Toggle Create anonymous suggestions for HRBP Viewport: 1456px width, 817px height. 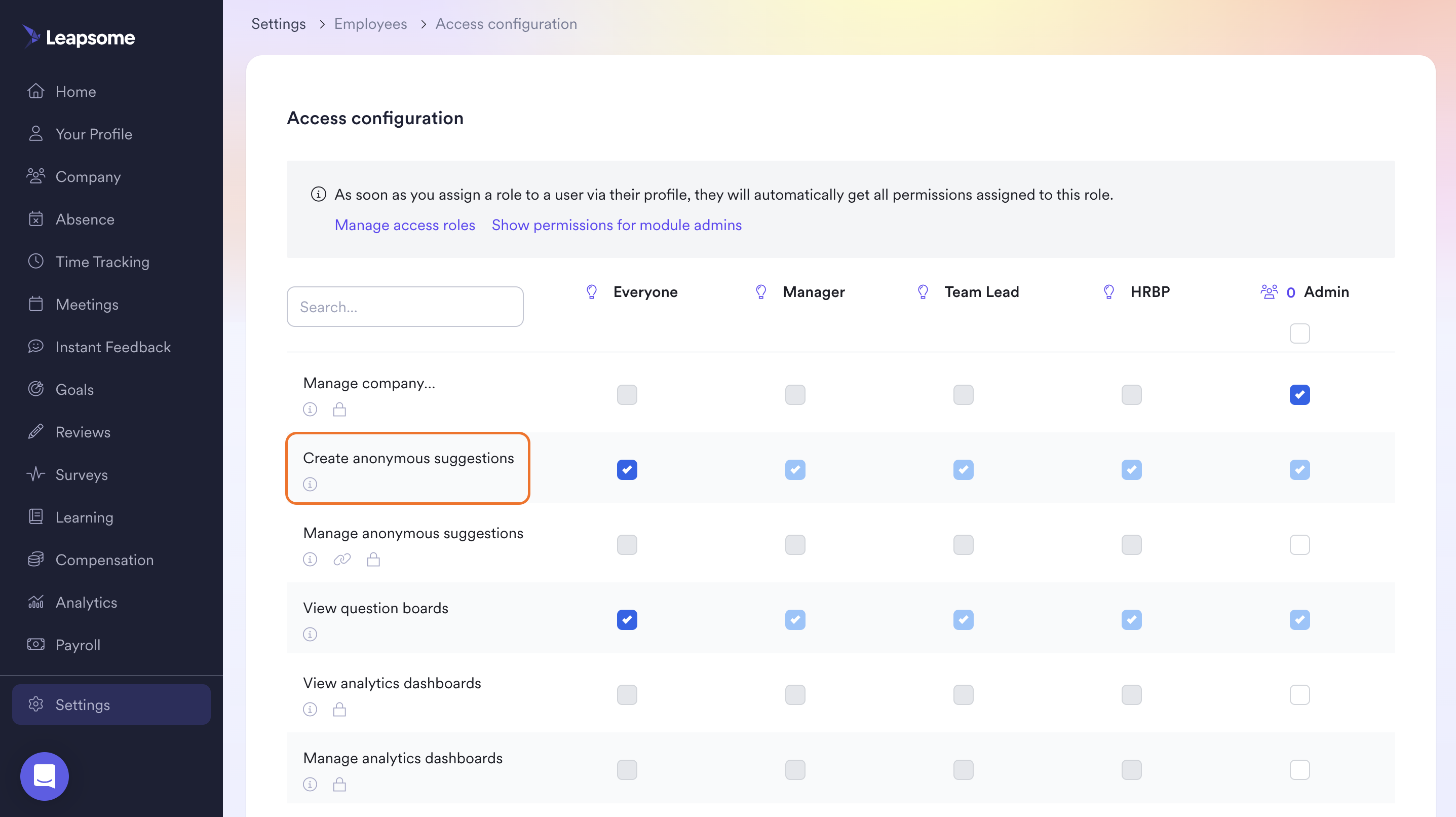point(1132,470)
